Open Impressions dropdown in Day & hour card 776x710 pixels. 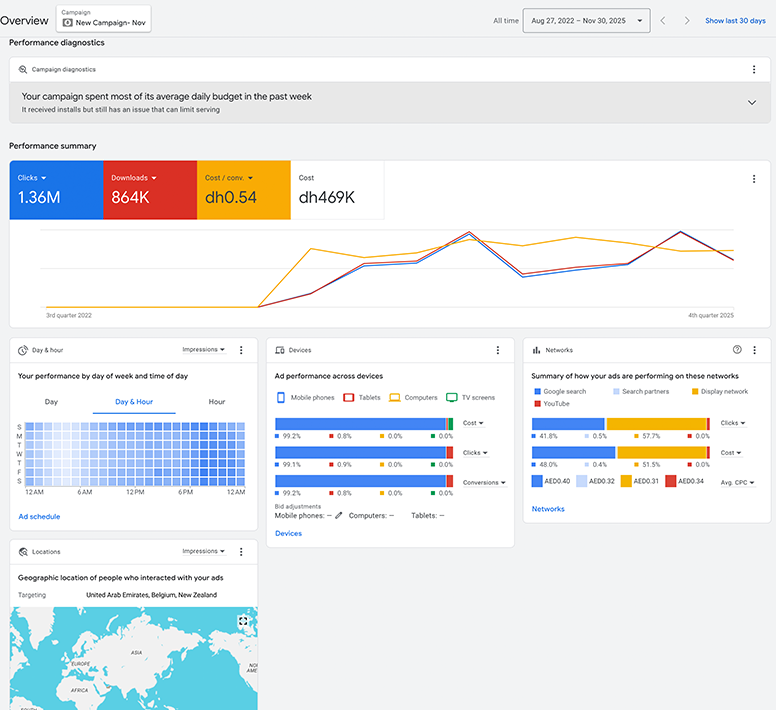[203, 350]
